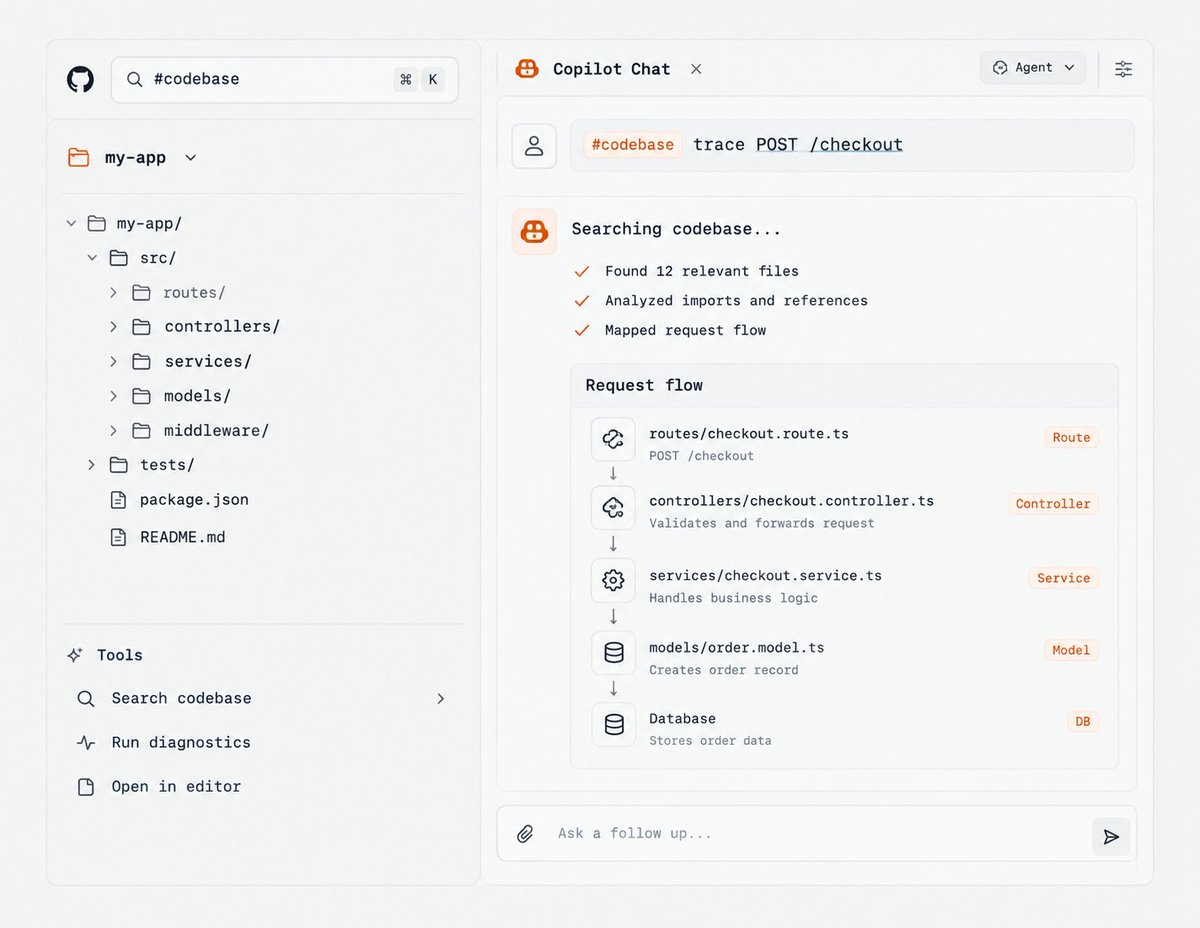Click the README.md file icon
The image size is (1200, 928).
coord(118,537)
